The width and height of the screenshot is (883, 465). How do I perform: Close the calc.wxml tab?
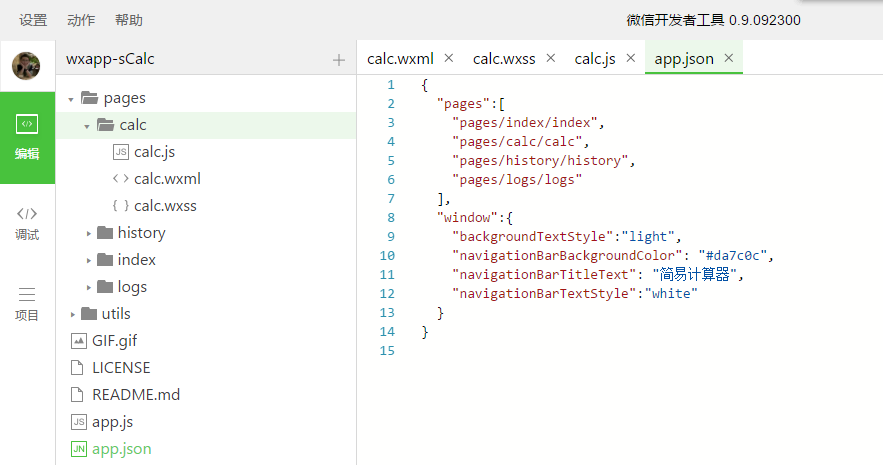[448, 58]
